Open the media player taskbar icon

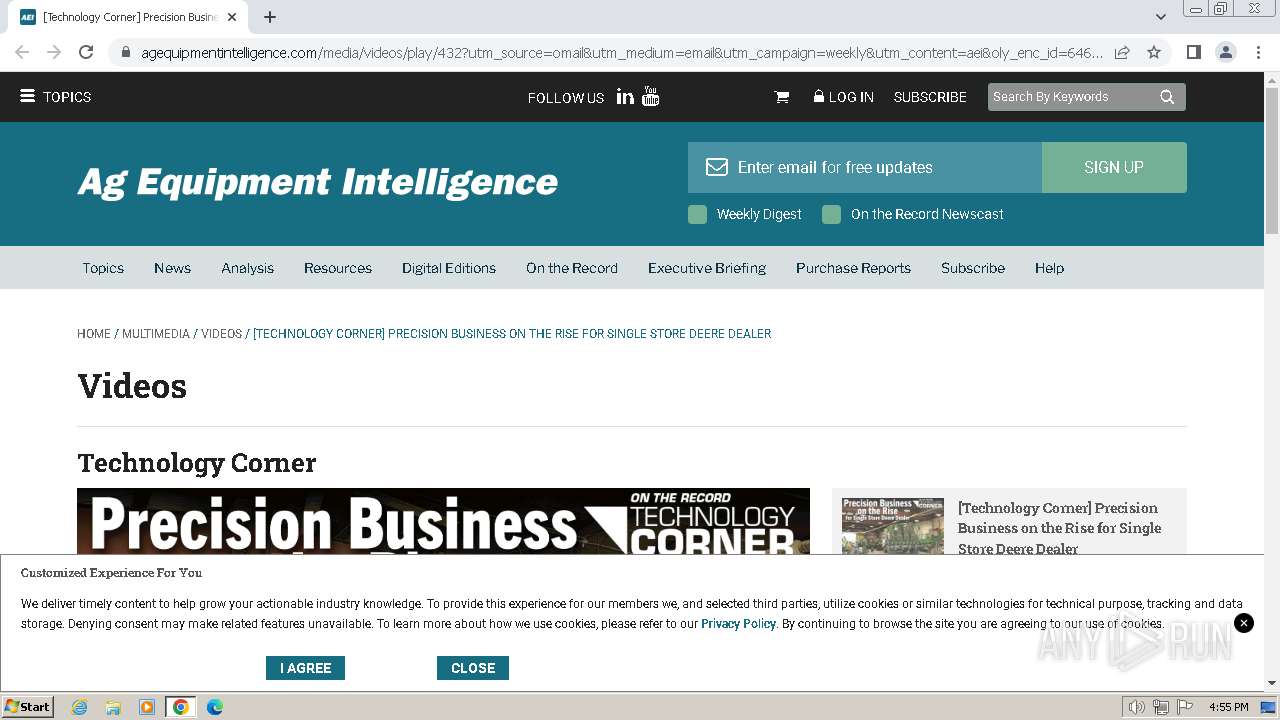coord(147,707)
